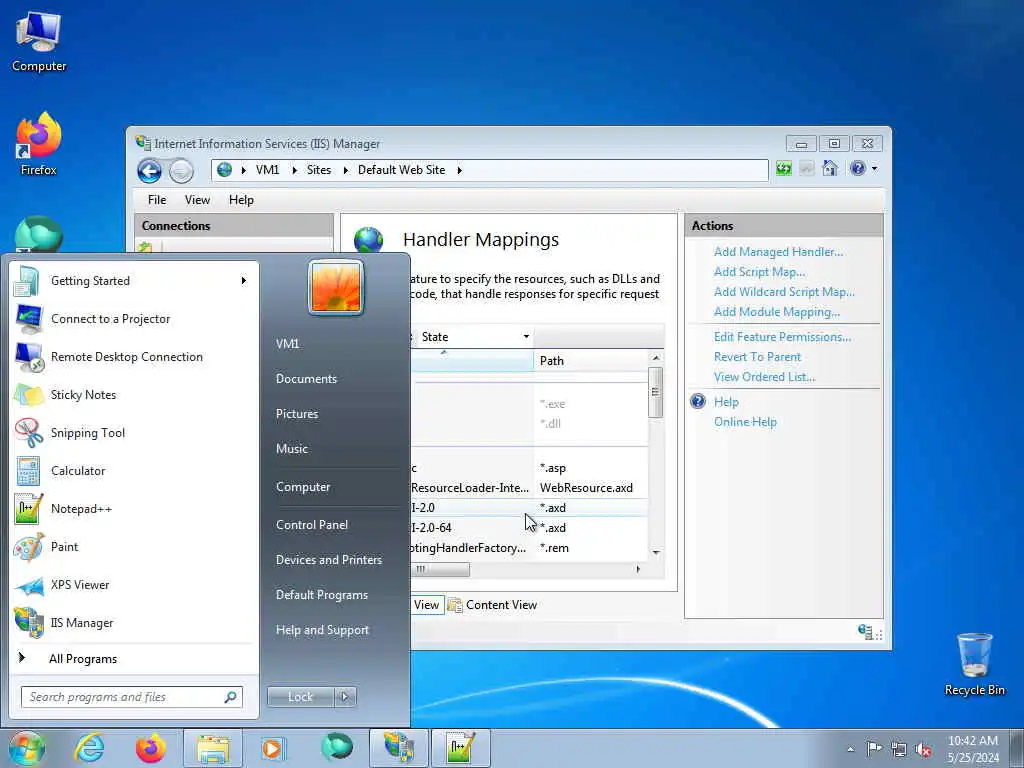The image size is (1024, 768).
Task: Click Add Wildcard Script Map action
Action: (784, 292)
